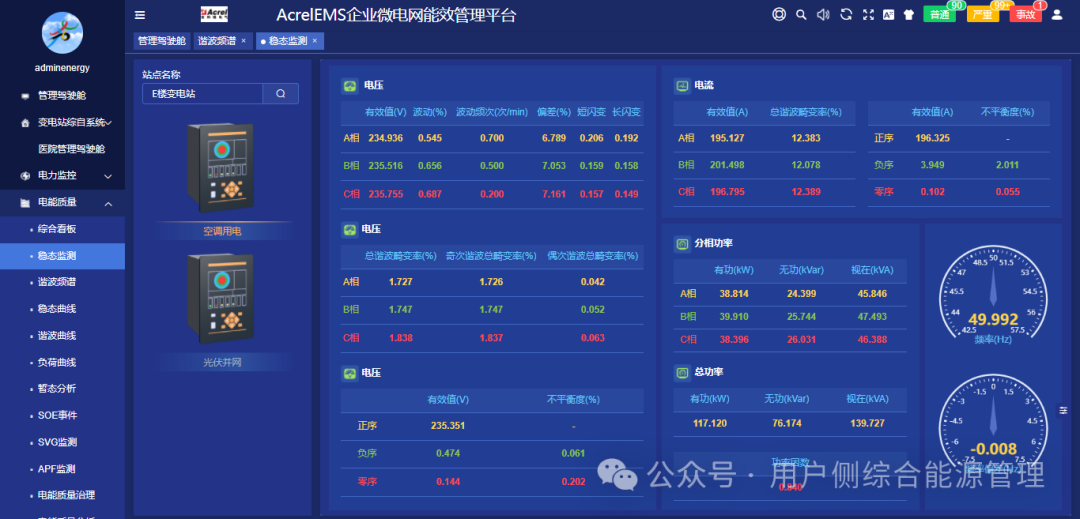Viewport: 1080px width, 519px height.
Task: Open 普通 alarms green badge button
Action: pos(939,14)
